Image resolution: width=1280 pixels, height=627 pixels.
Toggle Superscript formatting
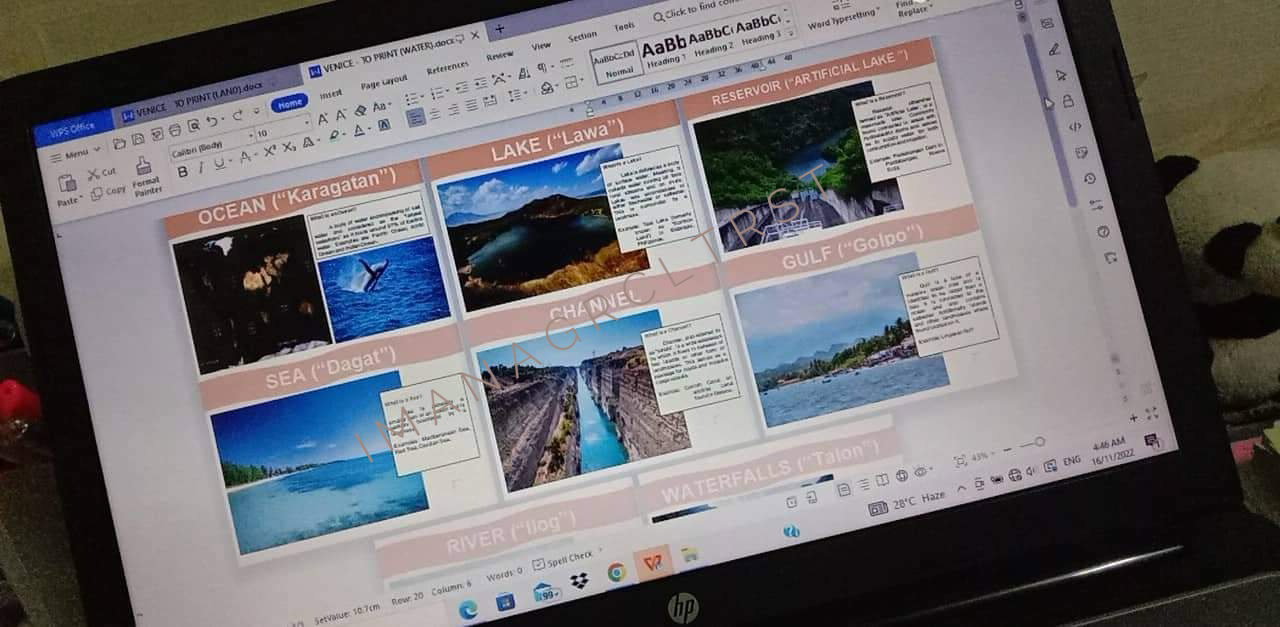coord(269,151)
